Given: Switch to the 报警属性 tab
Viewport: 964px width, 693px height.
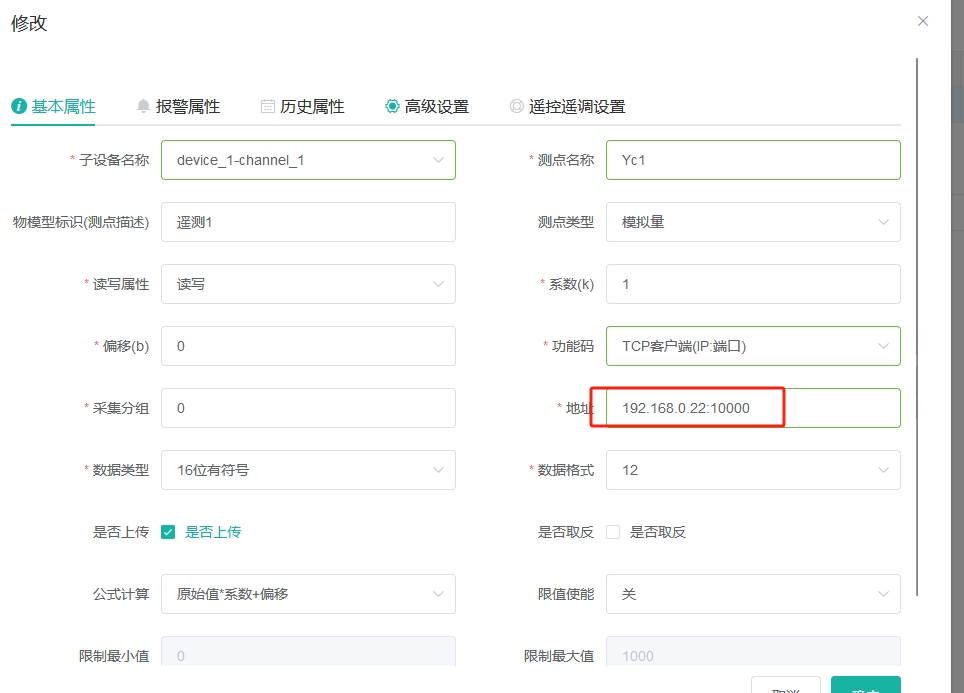Looking at the screenshot, I should pyautogui.click(x=188, y=106).
